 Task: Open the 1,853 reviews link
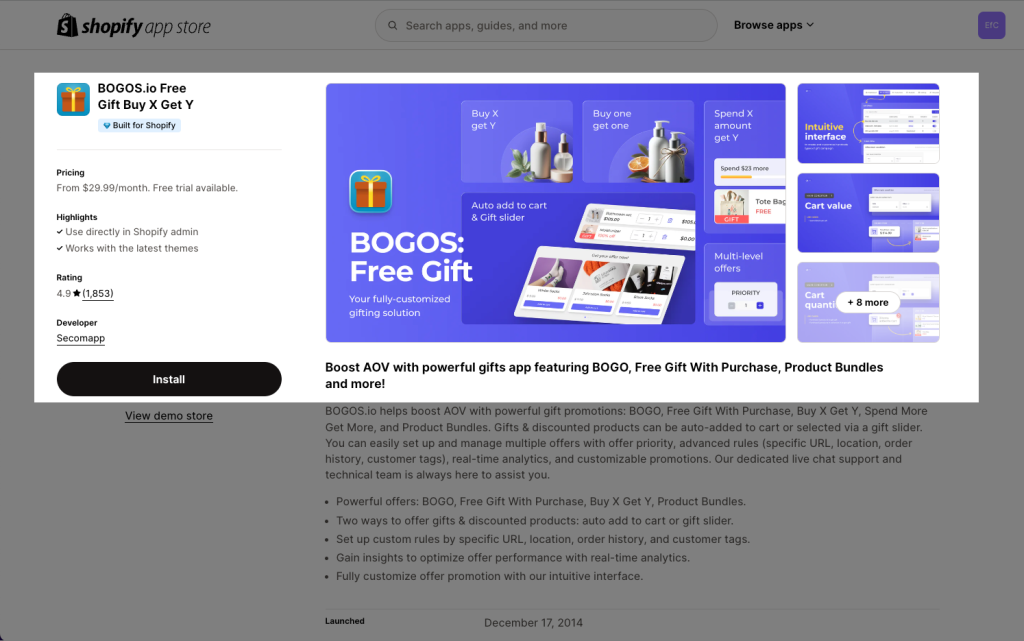98,294
